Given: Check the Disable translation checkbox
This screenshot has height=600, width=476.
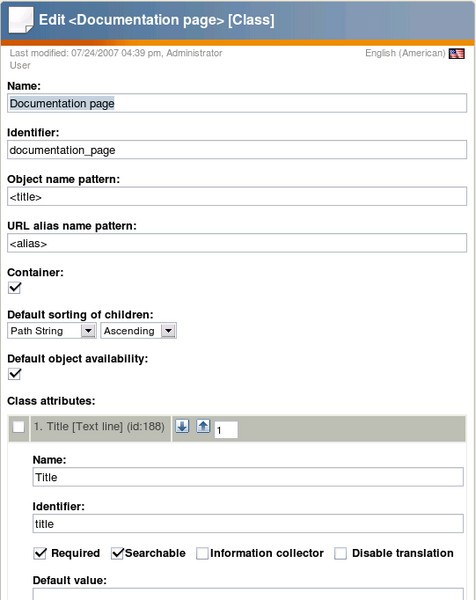Looking at the screenshot, I should [340, 553].
